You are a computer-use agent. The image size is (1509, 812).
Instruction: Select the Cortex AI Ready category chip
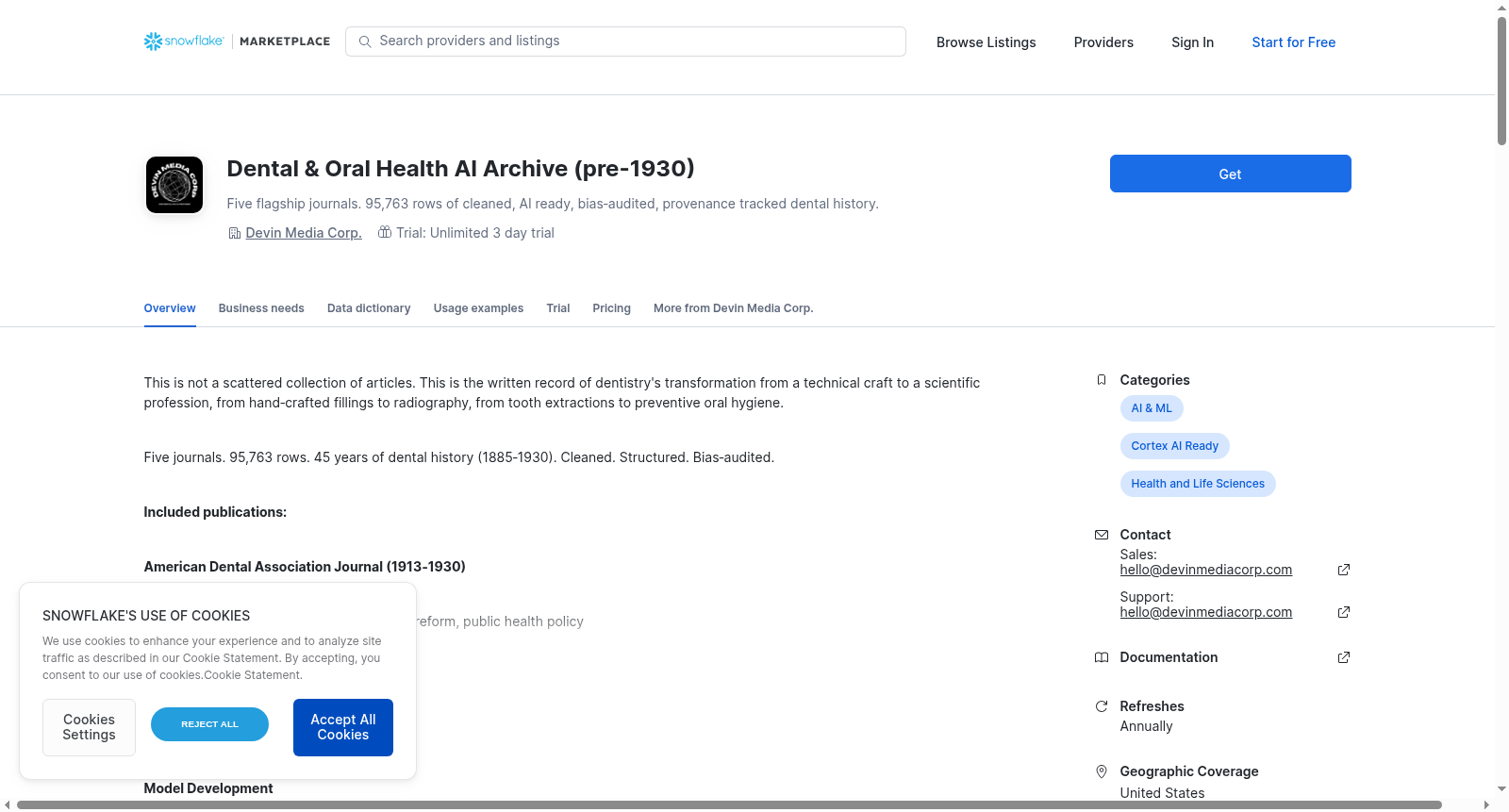coord(1174,446)
